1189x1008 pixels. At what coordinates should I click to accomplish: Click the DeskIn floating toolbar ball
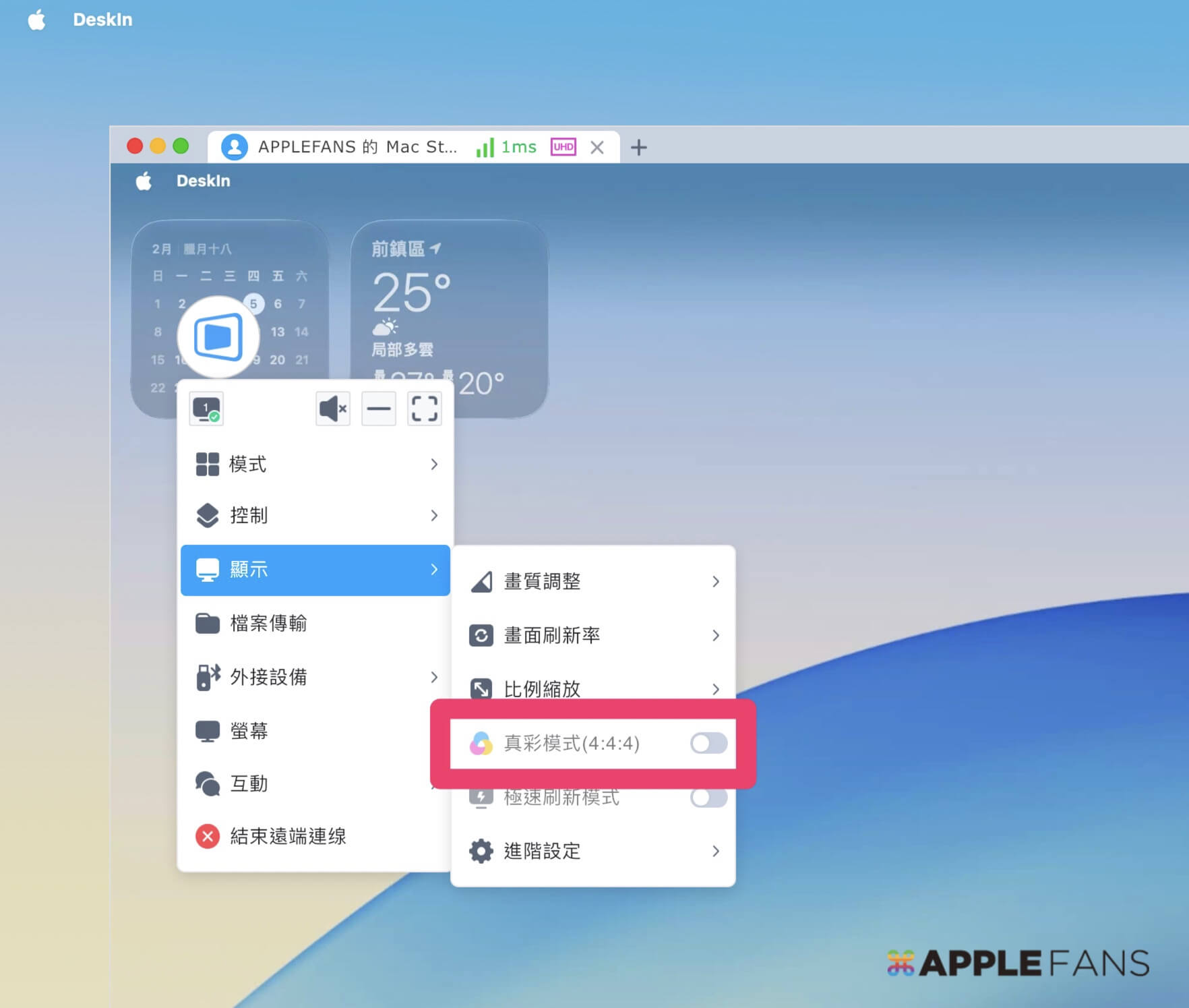pyautogui.click(x=218, y=336)
